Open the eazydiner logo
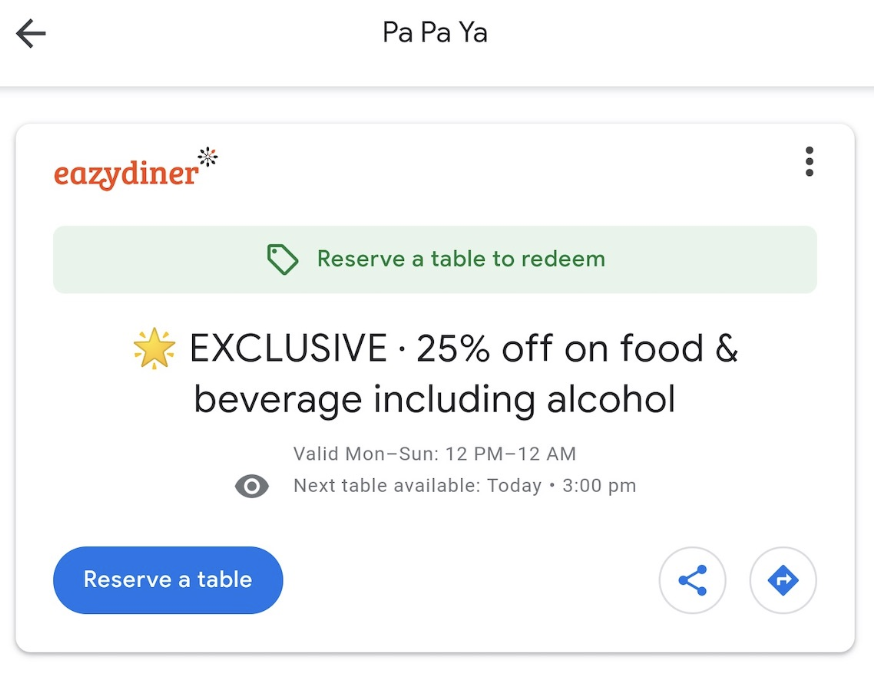 pyautogui.click(x=126, y=175)
